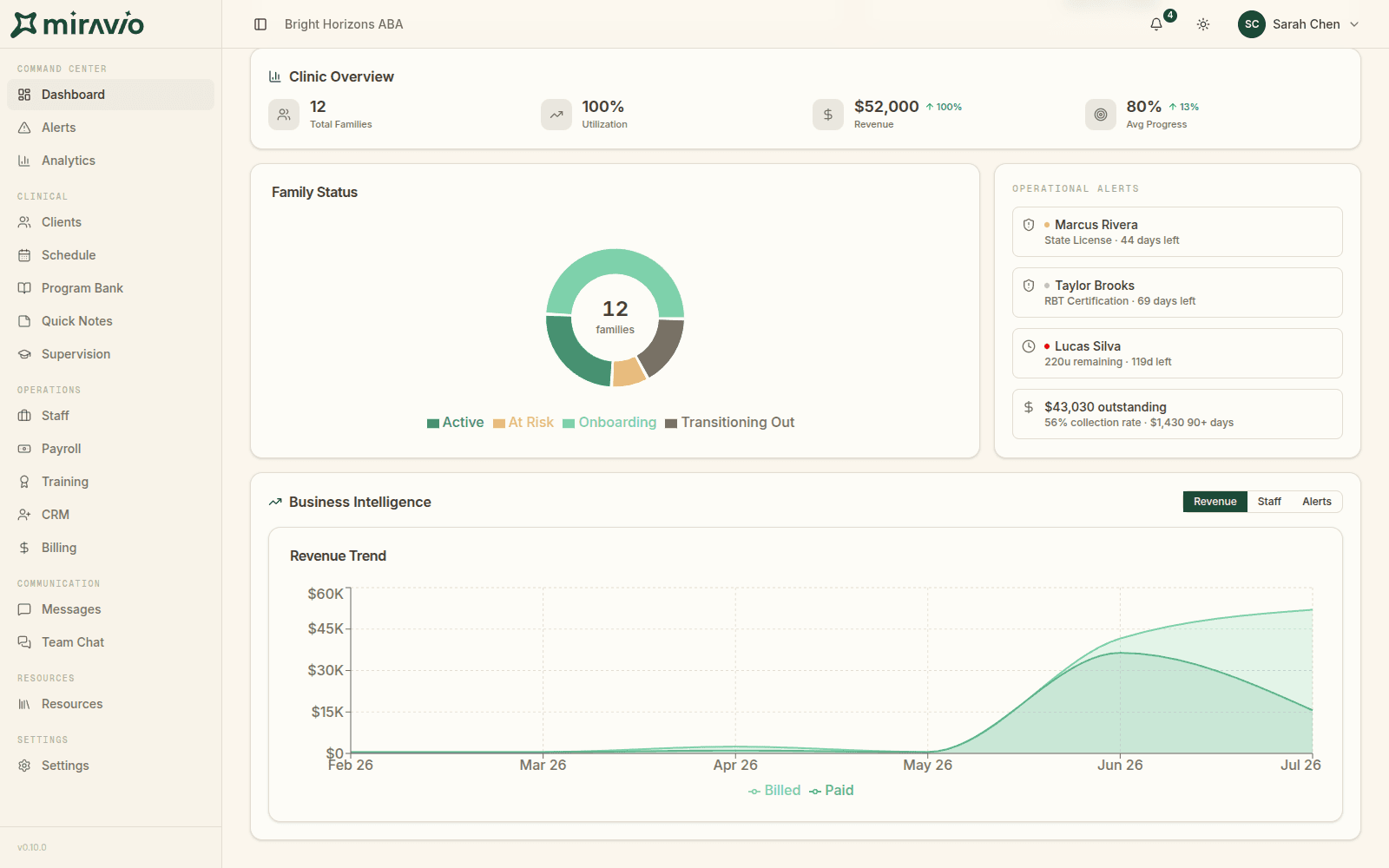This screenshot has width=1389, height=868.
Task: Open Lucas Silva units remaining alert
Action: point(1177,353)
